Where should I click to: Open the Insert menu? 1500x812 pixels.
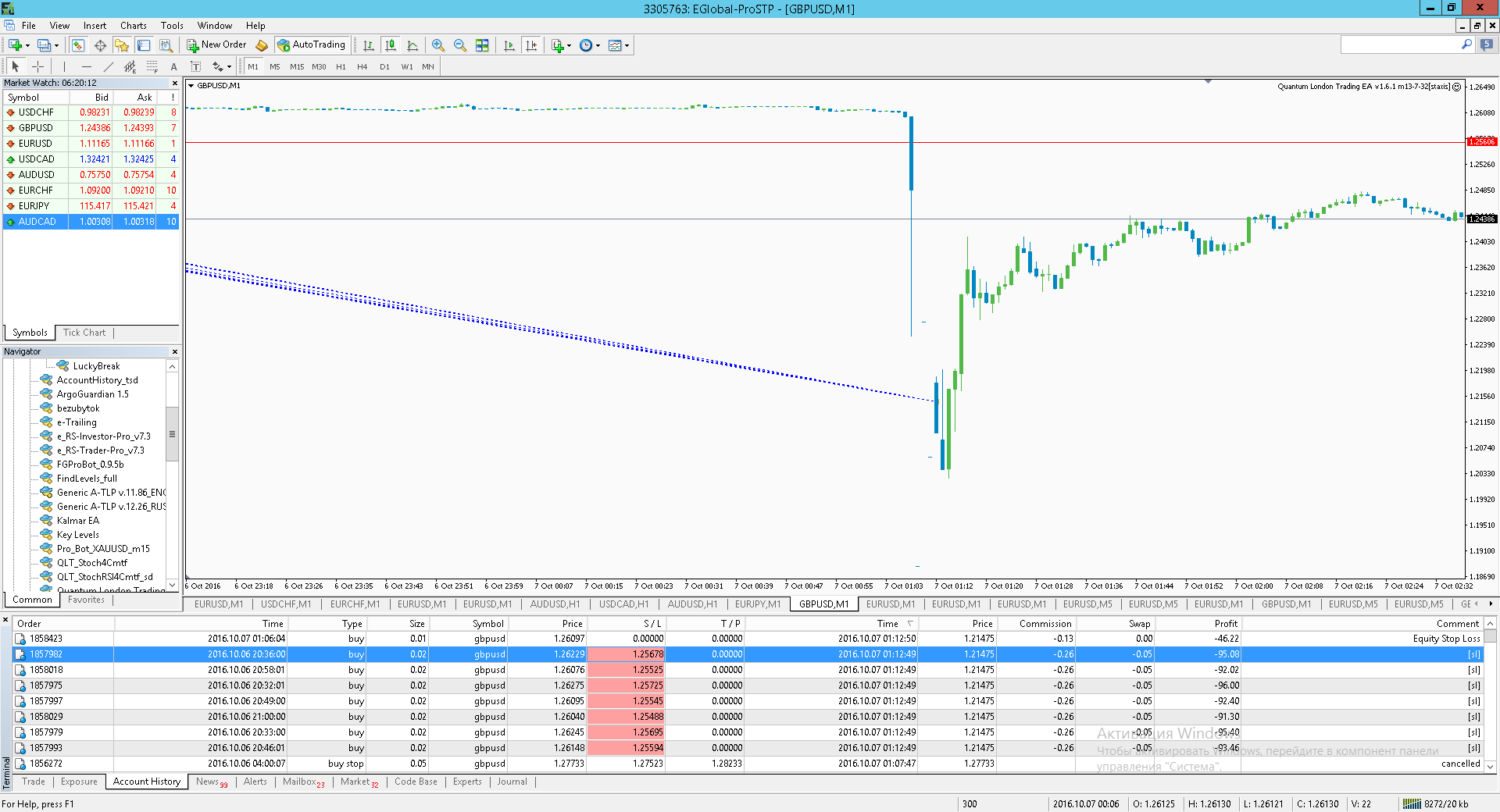click(95, 26)
